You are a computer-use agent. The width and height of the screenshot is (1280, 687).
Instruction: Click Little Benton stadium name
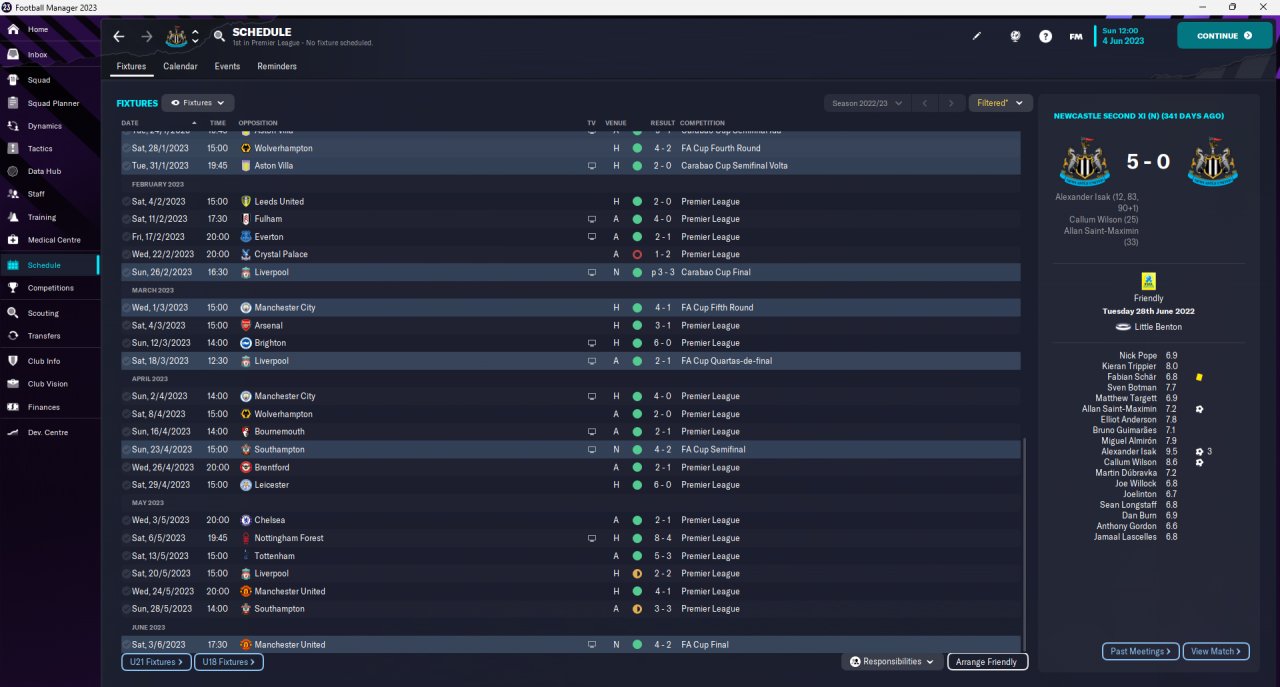tap(1158, 327)
